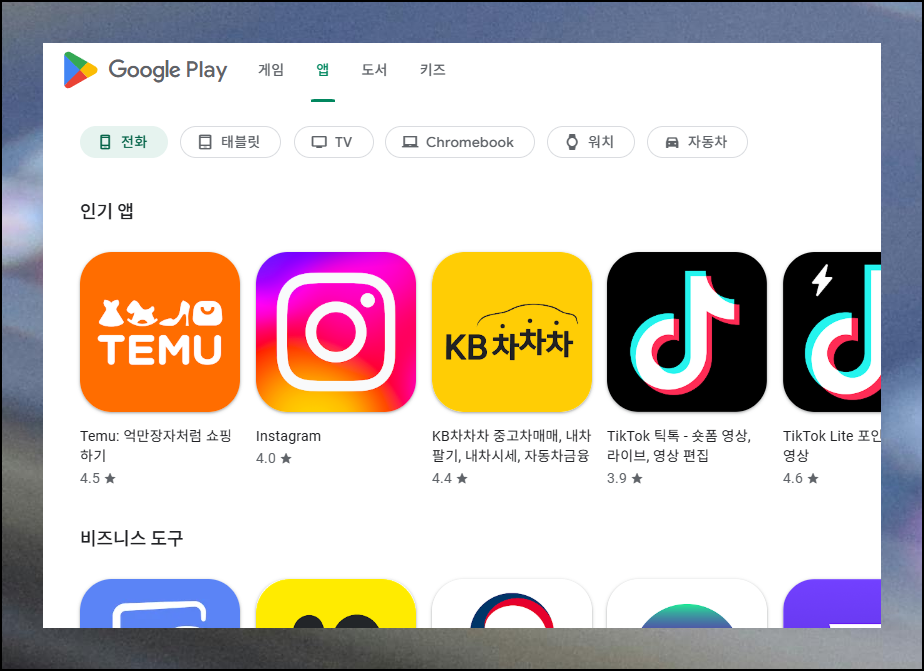The image size is (924, 671).
Task: Open the Google Play logo home link
Action: 145,70
